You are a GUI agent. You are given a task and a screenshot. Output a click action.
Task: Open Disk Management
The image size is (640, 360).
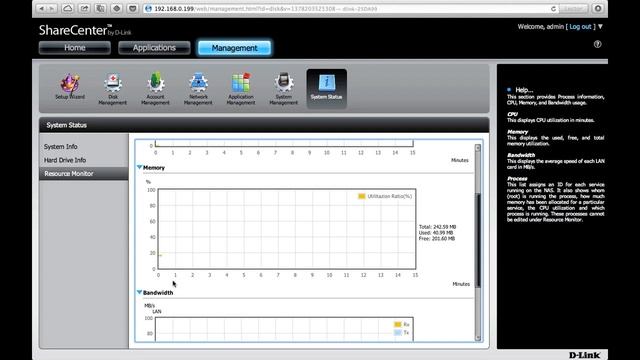pos(113,89)
